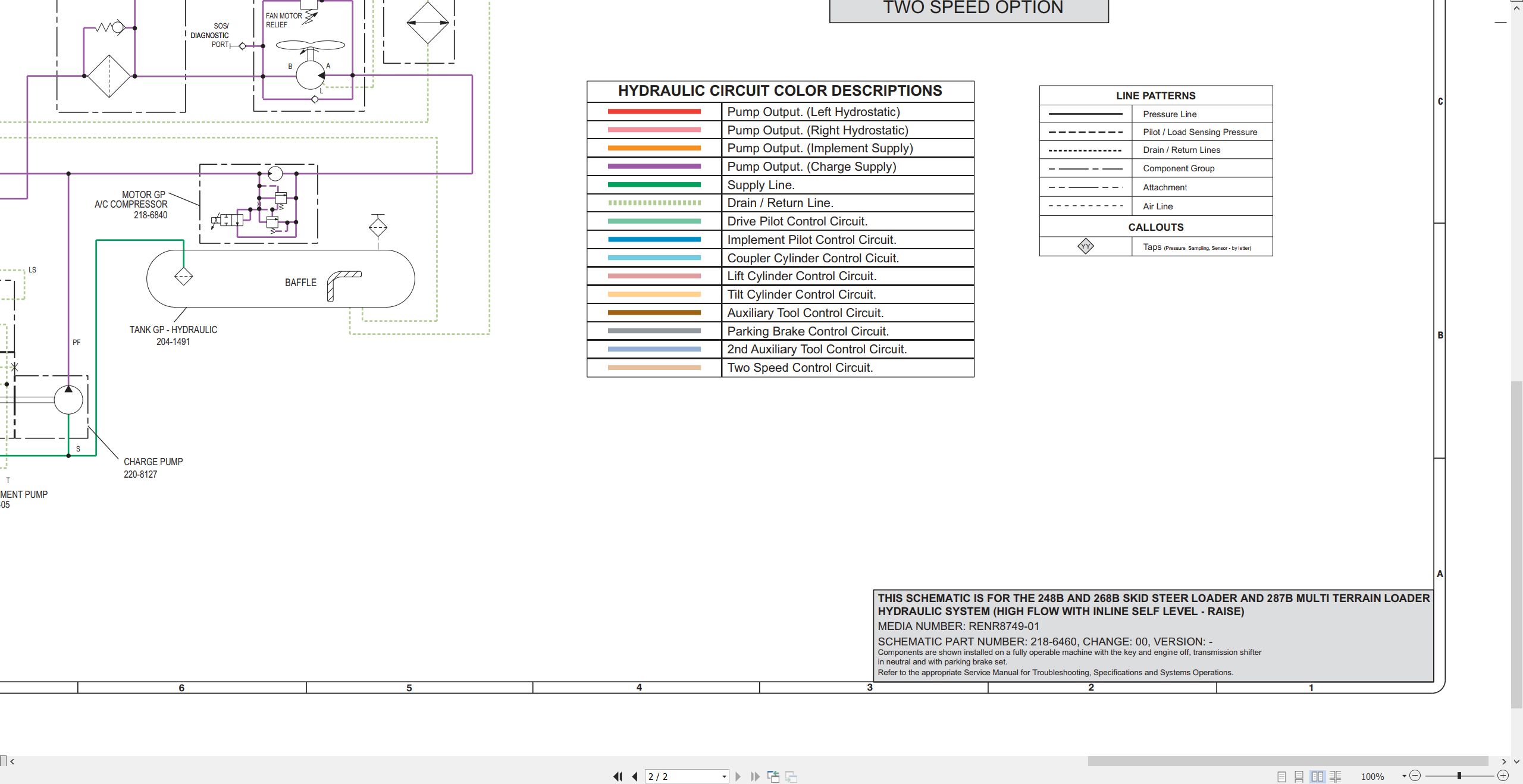Click the 'LINE PATTERNS' heading
Image resolution: width=1523 pixels, height=784 pixels.
[1155, 96]
